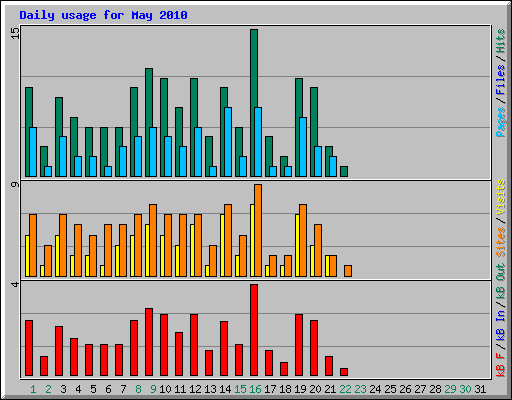Click day label 13 on axis
512x400 pixels.
tap(210, 389)
